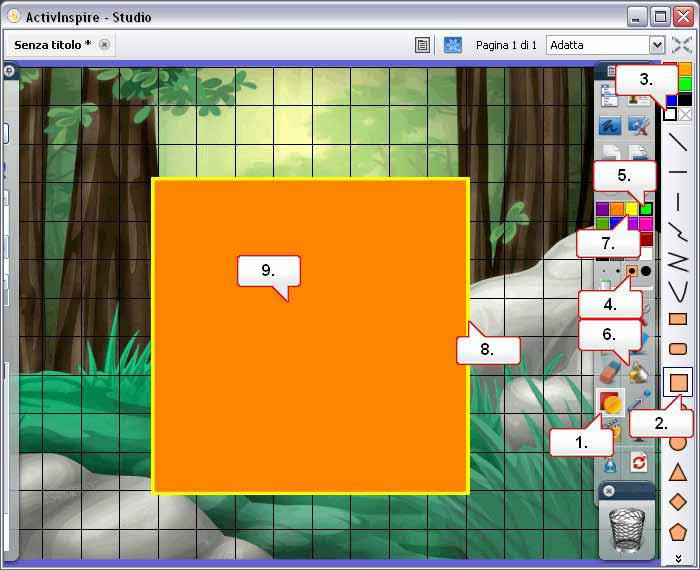Click the page notes icon in header
Screen dimensions: 700x570
pyautogui.click(x=422, y=45)
